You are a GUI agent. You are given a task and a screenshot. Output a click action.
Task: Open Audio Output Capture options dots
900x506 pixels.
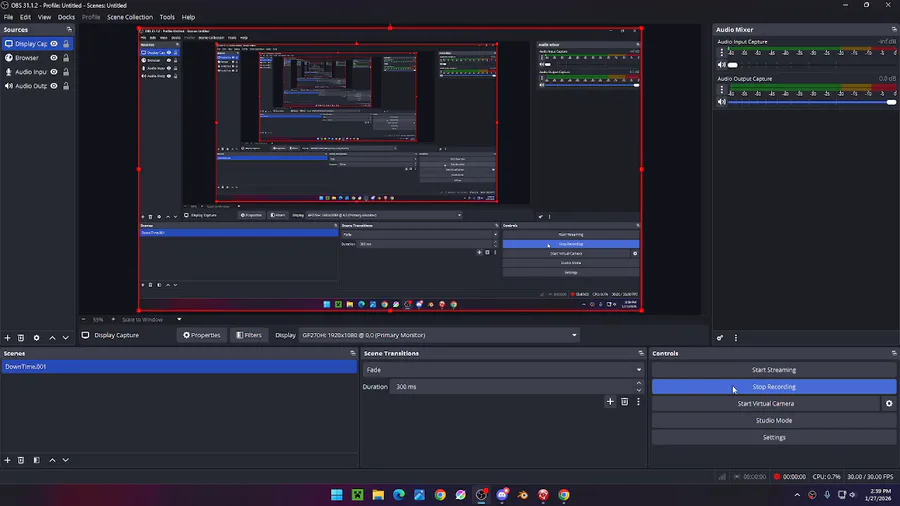[x=721, y=89]
